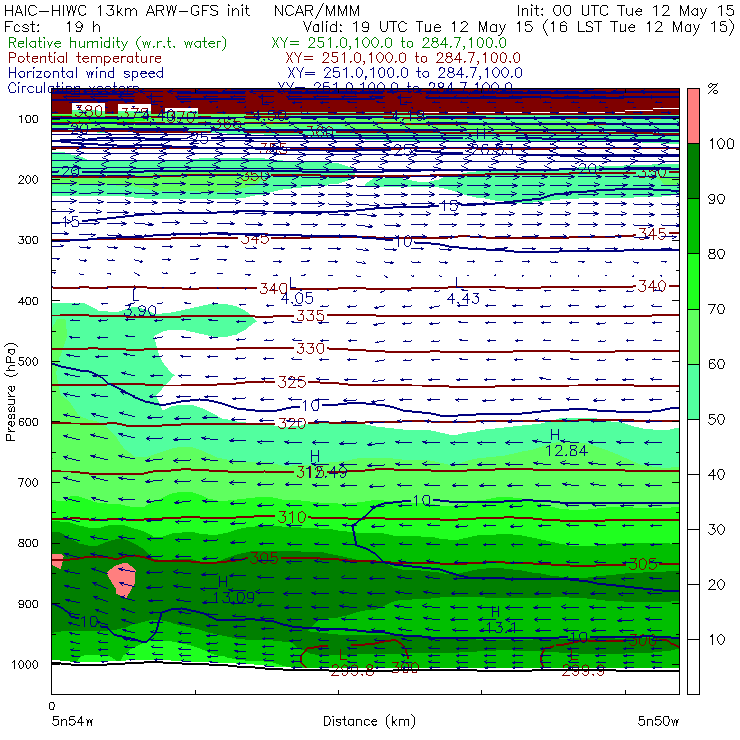Screen dimensions: 740x740
Task: Click the "335" potential temperature contour label
Action: pos(311,316)
